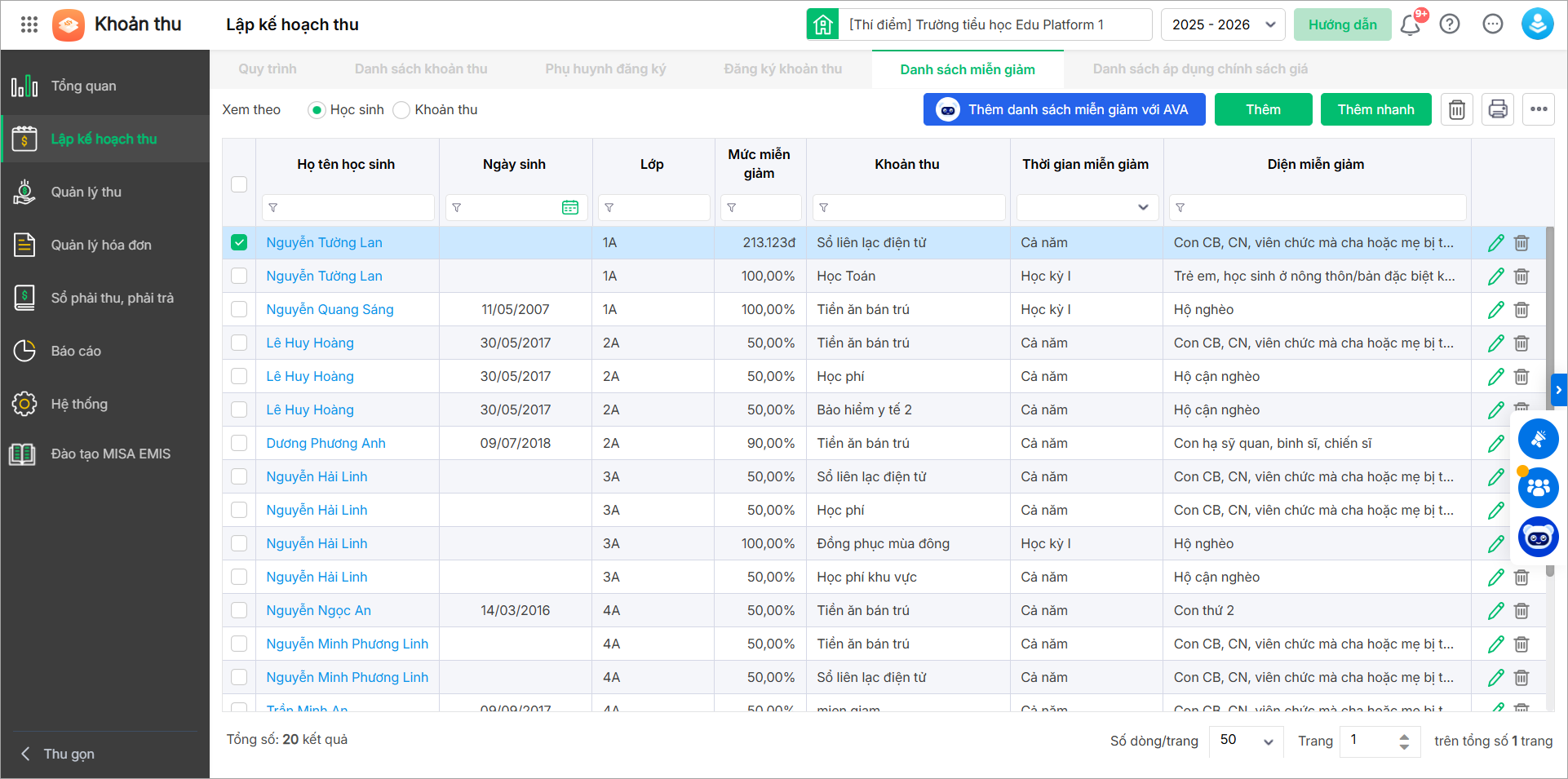Tick the select-all checkbox in header
Viewport: 1568px width, 779px height.
click(239, 184)
